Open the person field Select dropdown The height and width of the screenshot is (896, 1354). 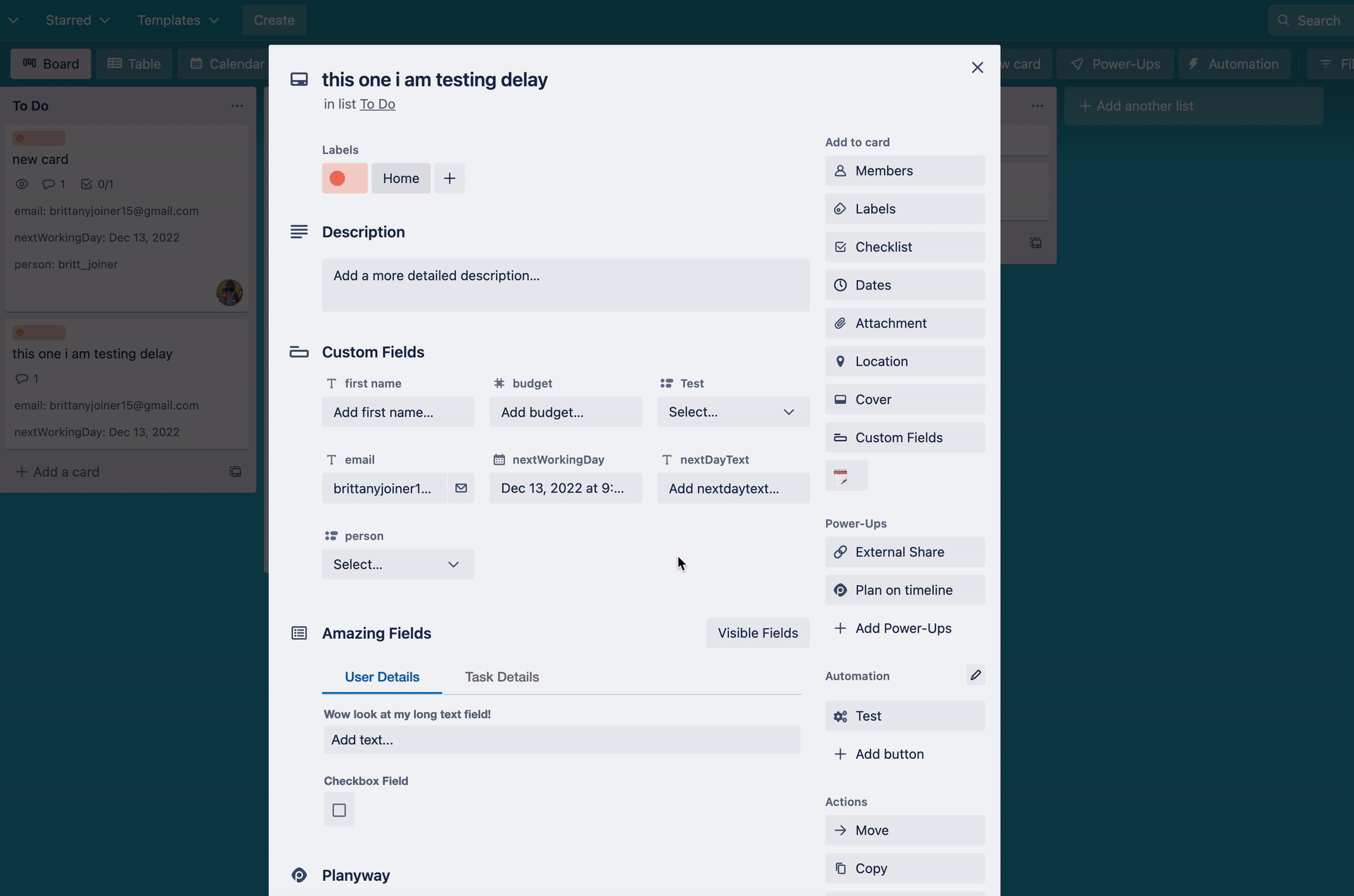[398, 565]
